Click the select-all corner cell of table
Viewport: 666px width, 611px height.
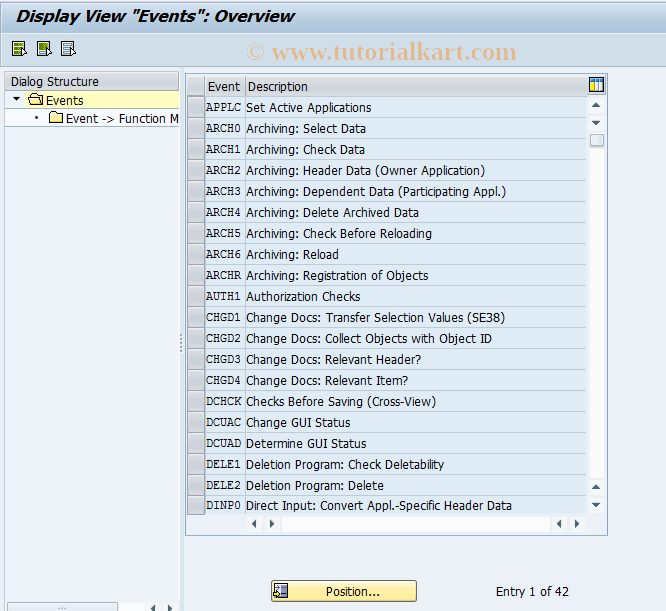[196, 87]
